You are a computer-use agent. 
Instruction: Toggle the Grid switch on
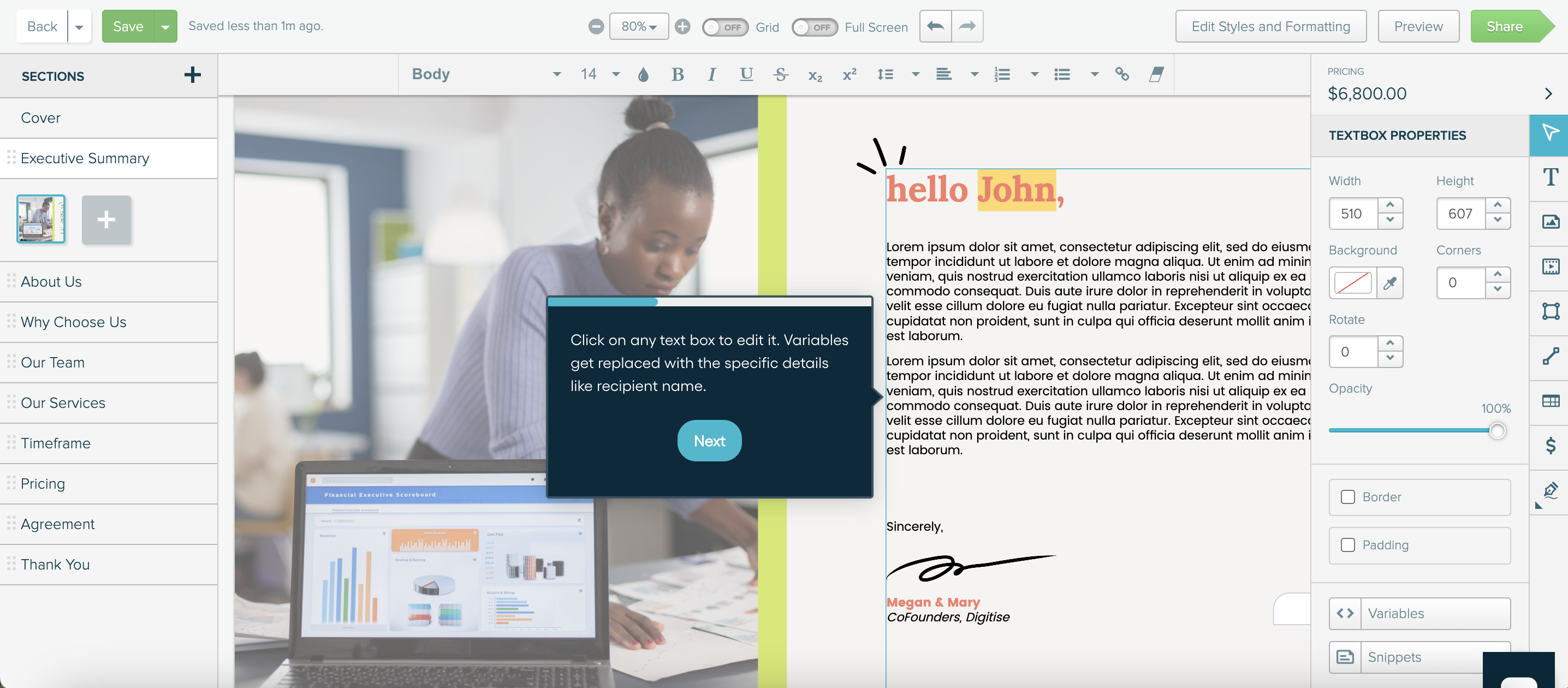click(x=724, y=27)
